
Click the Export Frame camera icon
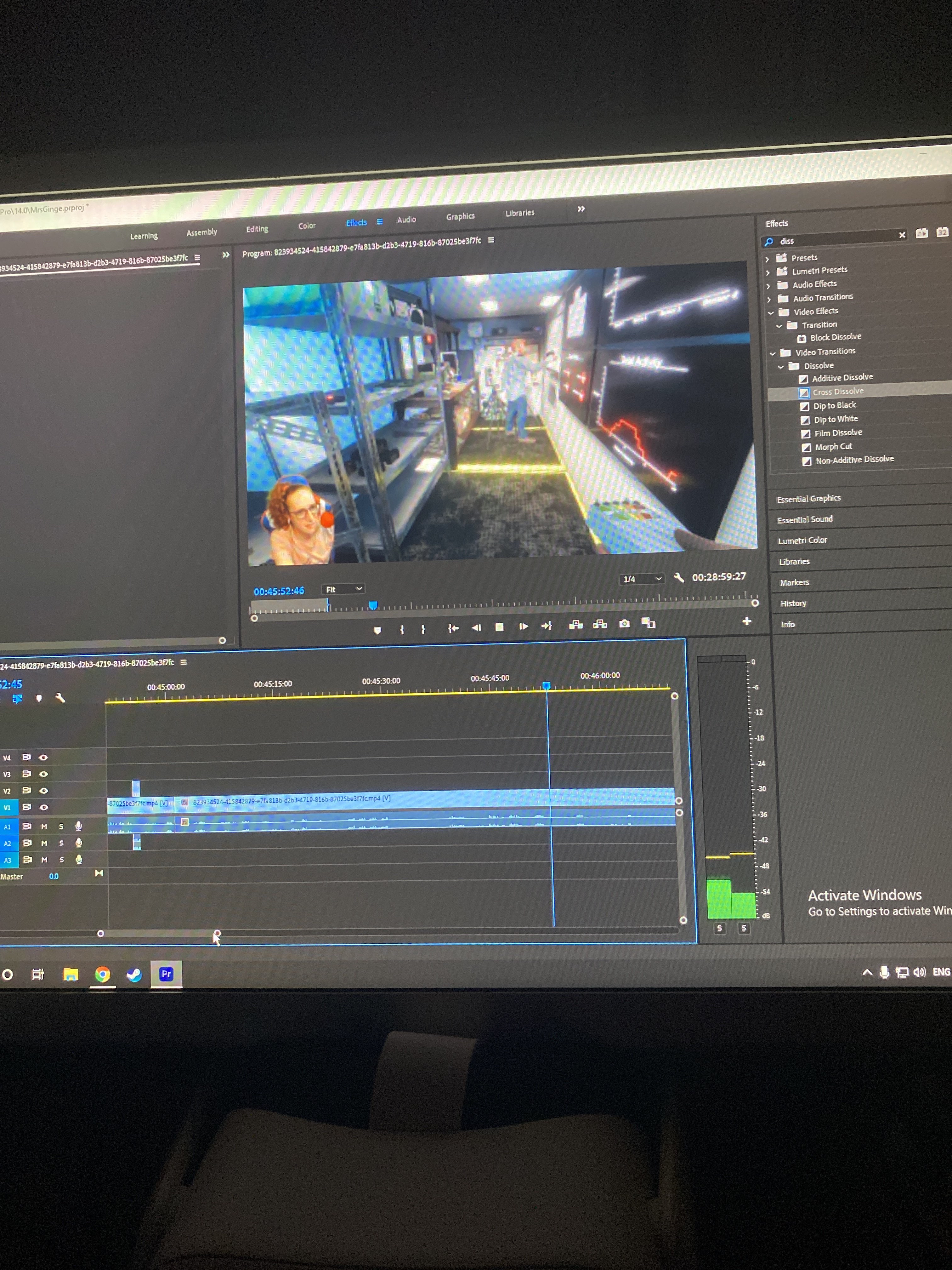pyautogui.click(x=624, y=624)
